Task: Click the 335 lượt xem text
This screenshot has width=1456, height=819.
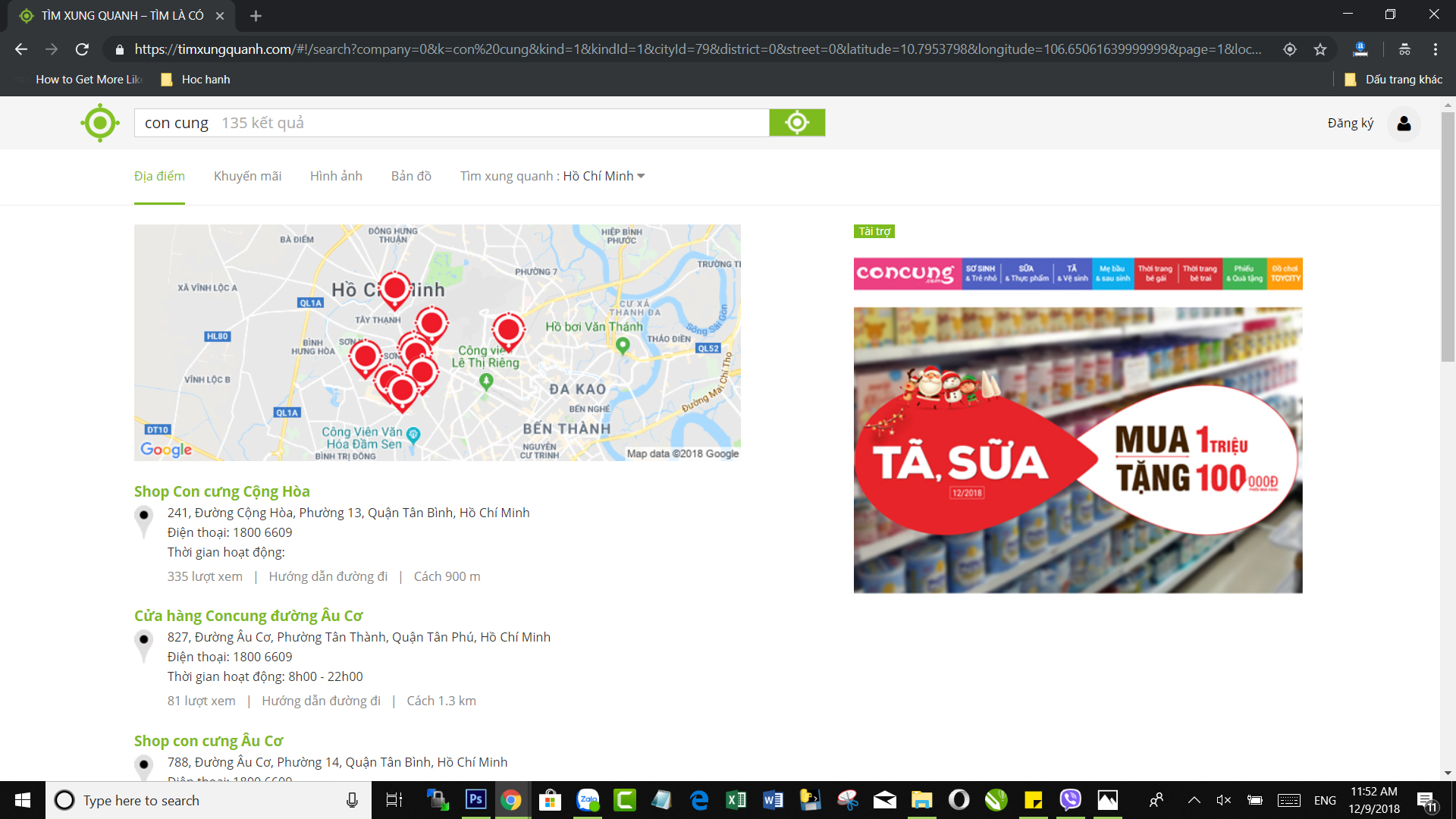Action: [205, 576]
